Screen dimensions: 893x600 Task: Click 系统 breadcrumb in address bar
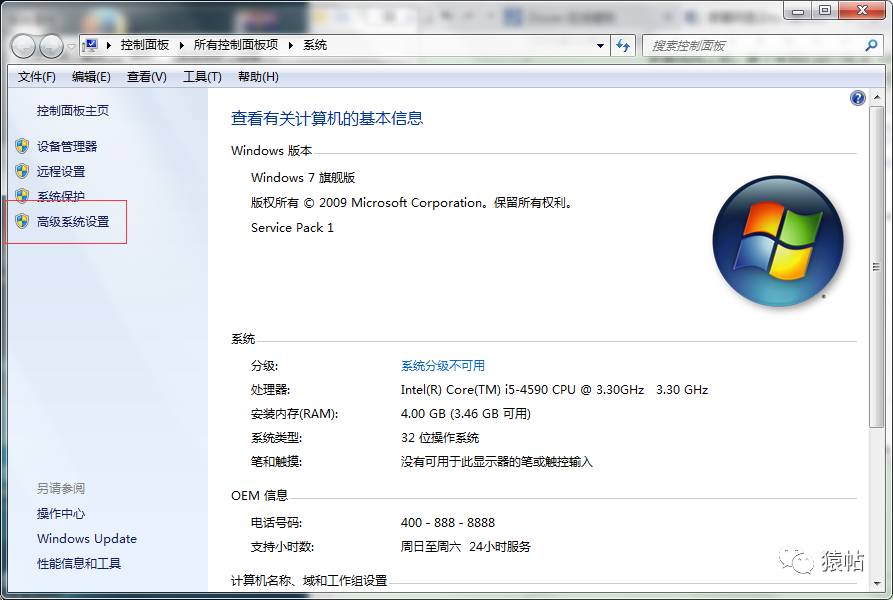point(315,45)
